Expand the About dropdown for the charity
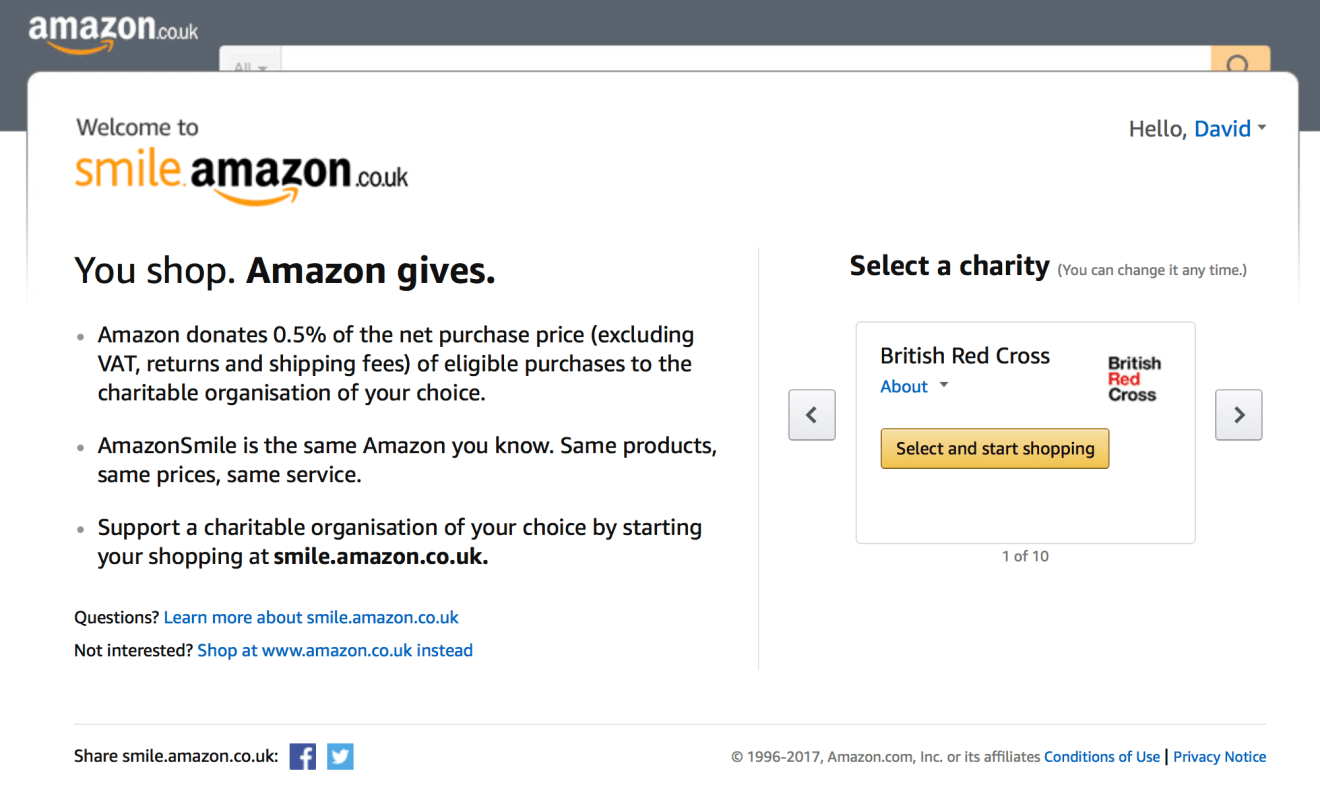Image resolution: width=1320 pixels, height=810 pixels. [x=913, y=387]
